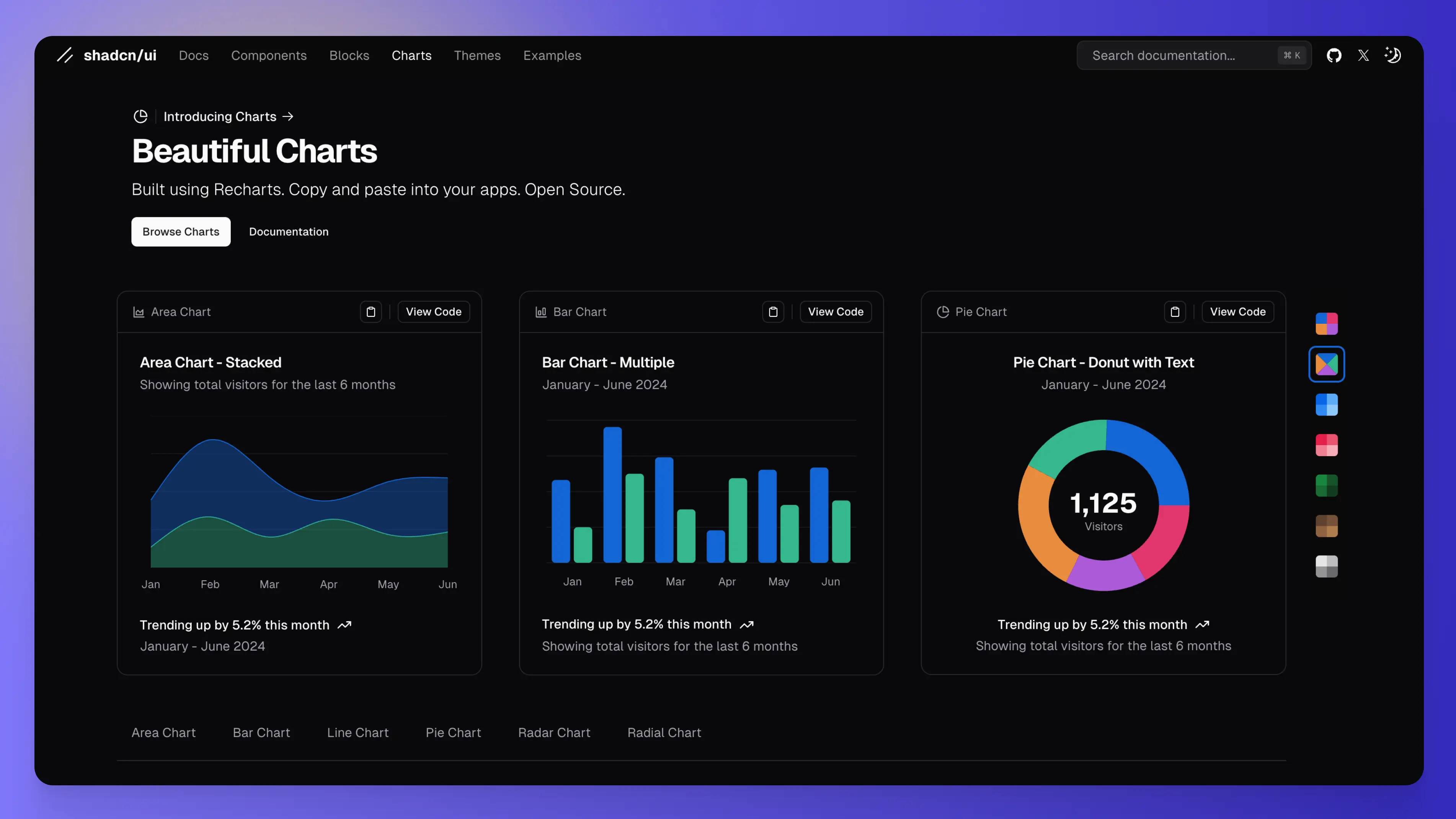Viewport: 1456px width, 819px height.
Task: Switch to the Line Chart tab
Action: [x=358, y=733]
